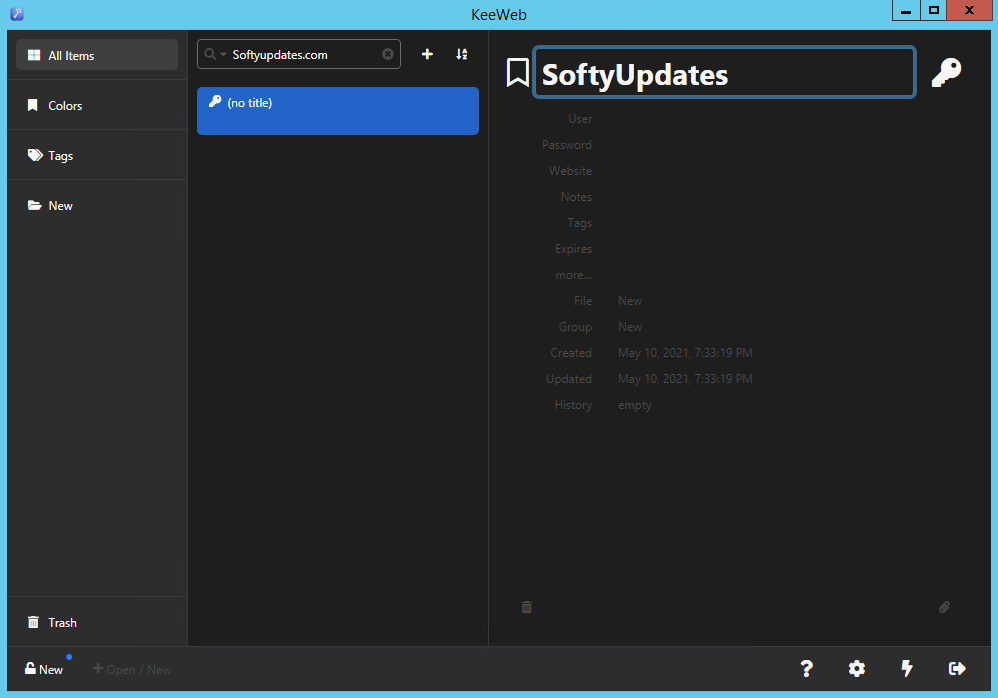
Task: Click the User field
Action: coord(580,119)
